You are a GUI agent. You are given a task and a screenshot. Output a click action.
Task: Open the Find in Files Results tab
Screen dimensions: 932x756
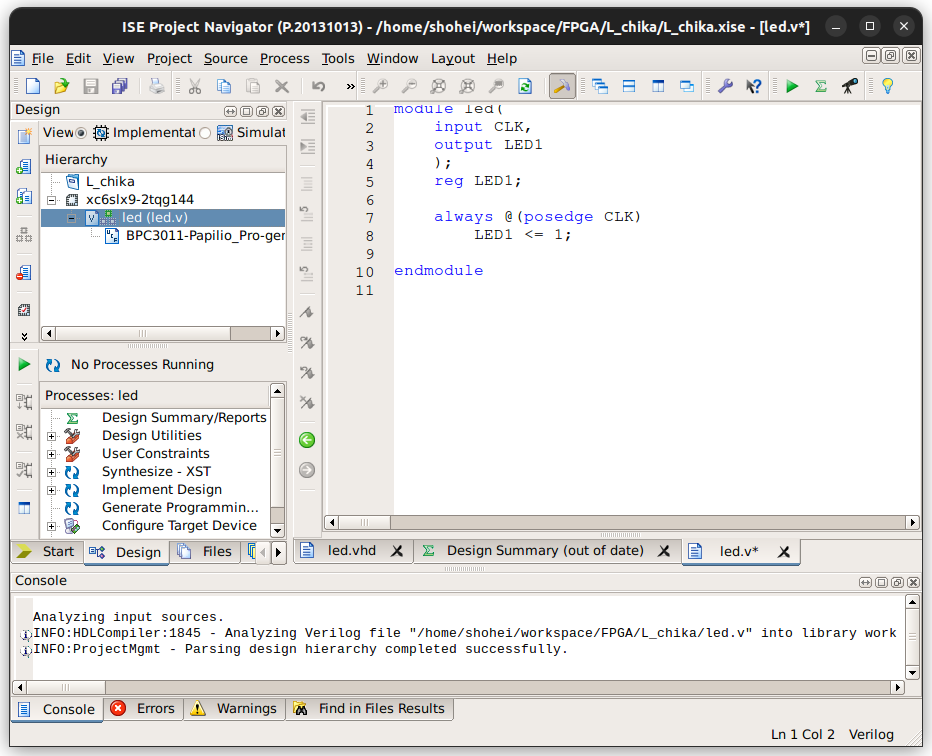[370, 708]
